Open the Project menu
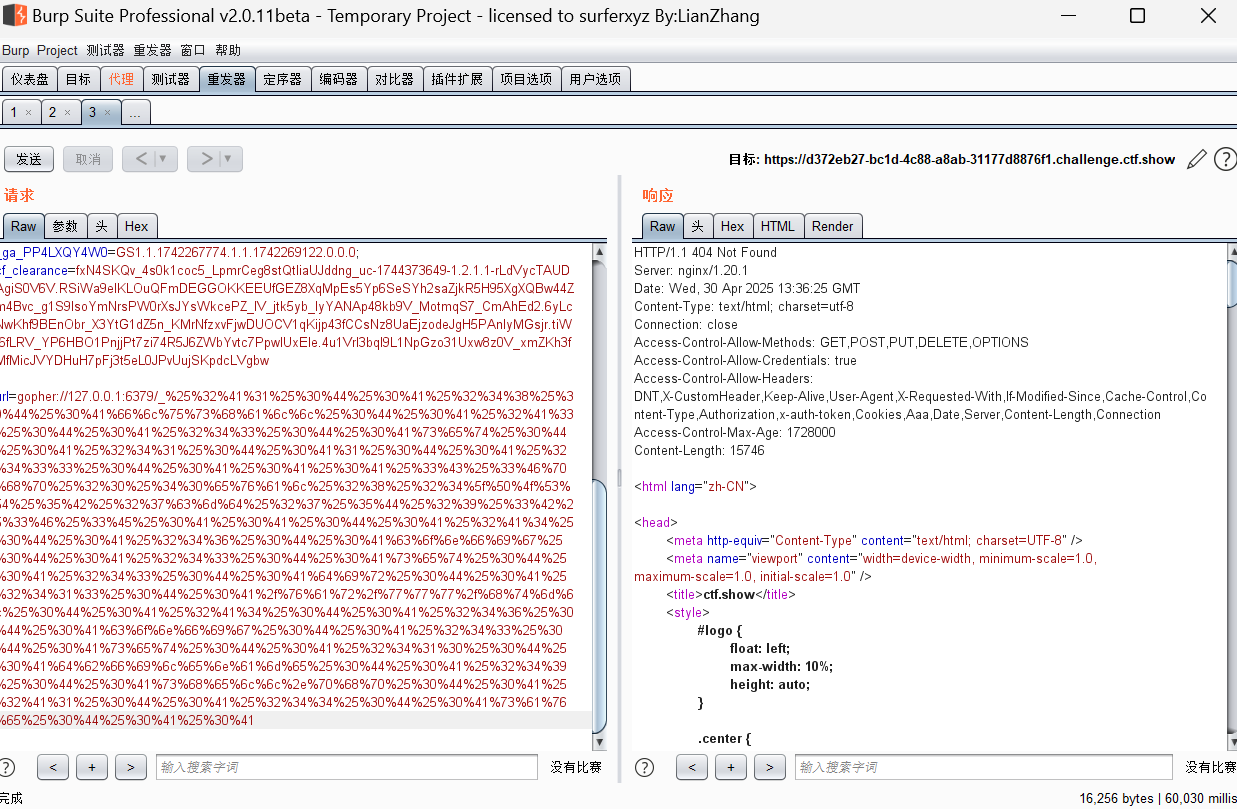 (x=57, y=50)
